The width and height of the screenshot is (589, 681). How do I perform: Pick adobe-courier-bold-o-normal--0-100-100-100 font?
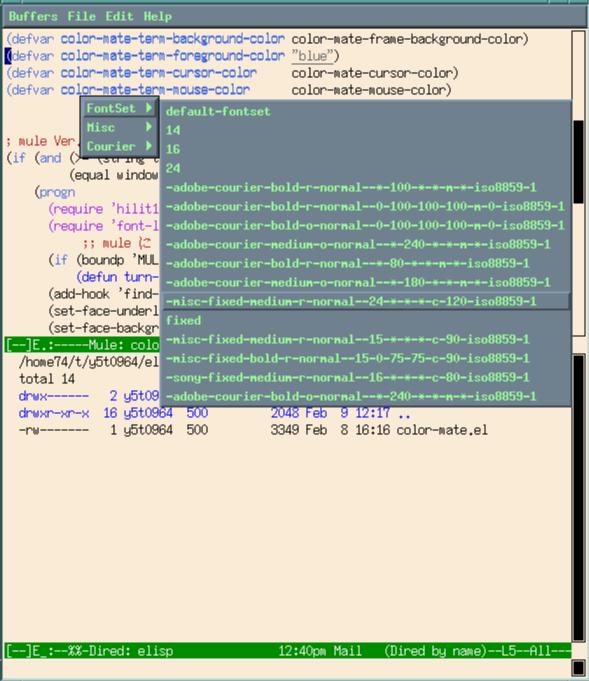[365, 225]
